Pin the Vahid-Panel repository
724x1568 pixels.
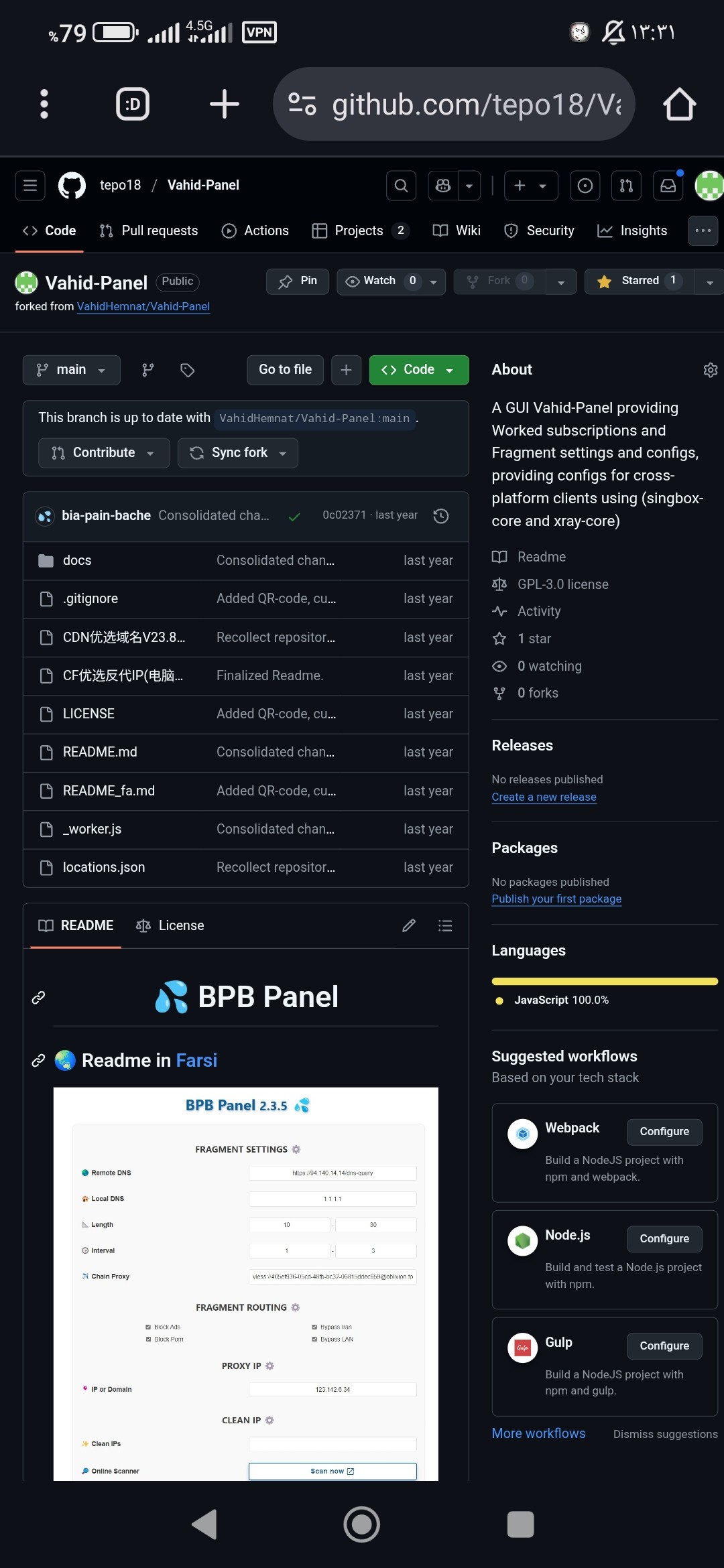(298, 281)
